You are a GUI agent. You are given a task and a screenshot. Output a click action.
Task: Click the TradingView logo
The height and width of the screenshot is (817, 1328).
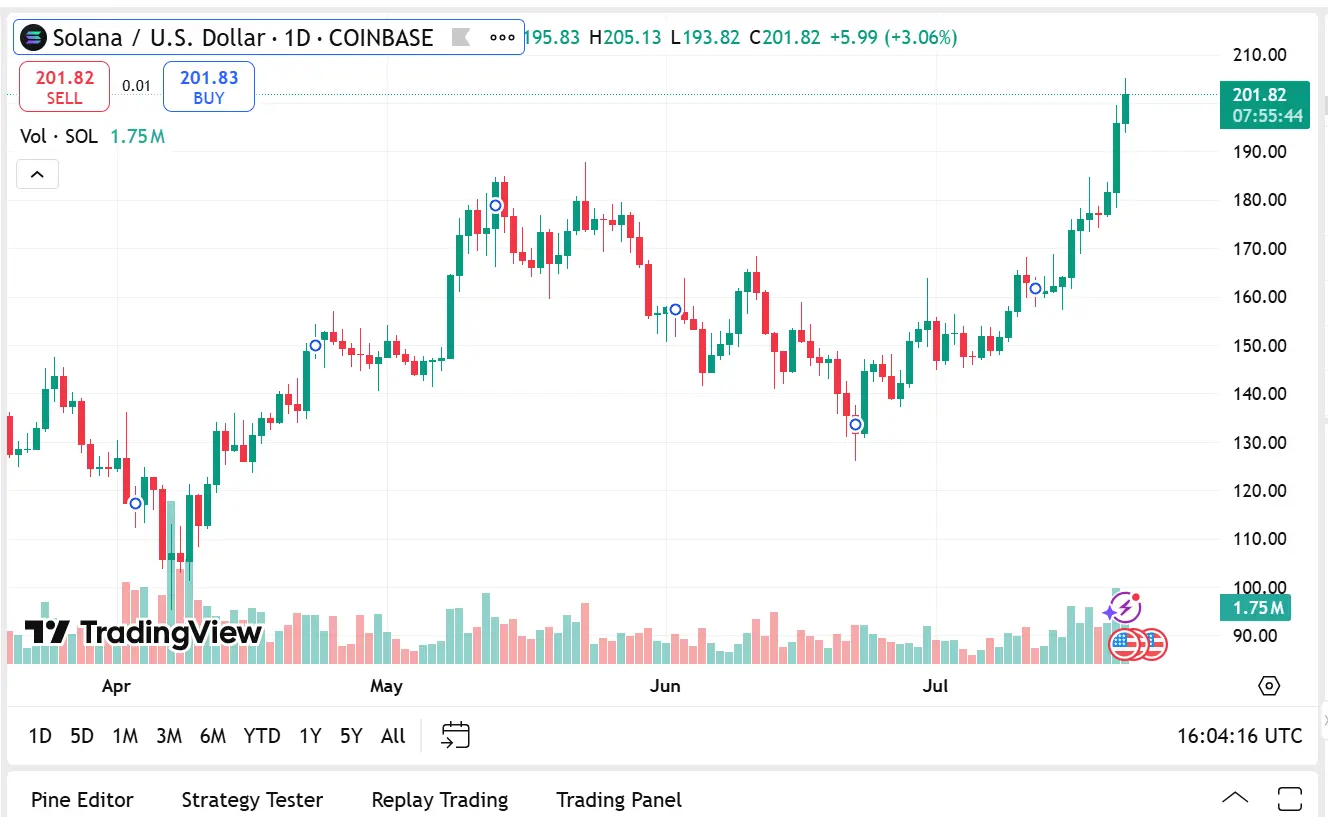click(143, 632)
